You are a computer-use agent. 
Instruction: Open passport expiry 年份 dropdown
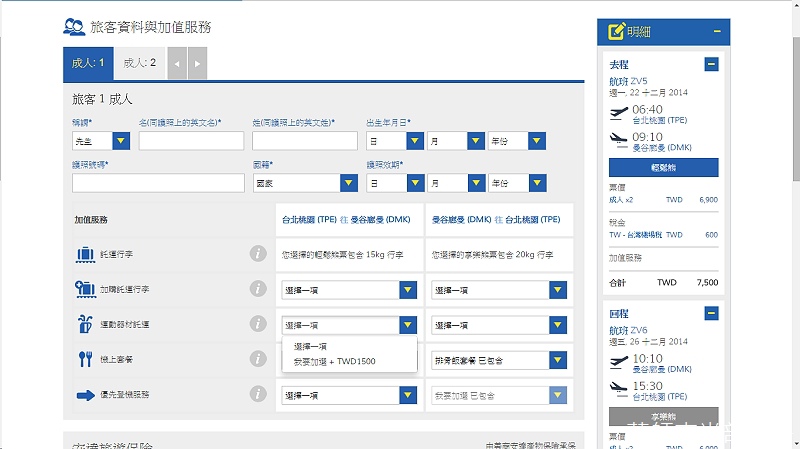[x=517, y=183]
